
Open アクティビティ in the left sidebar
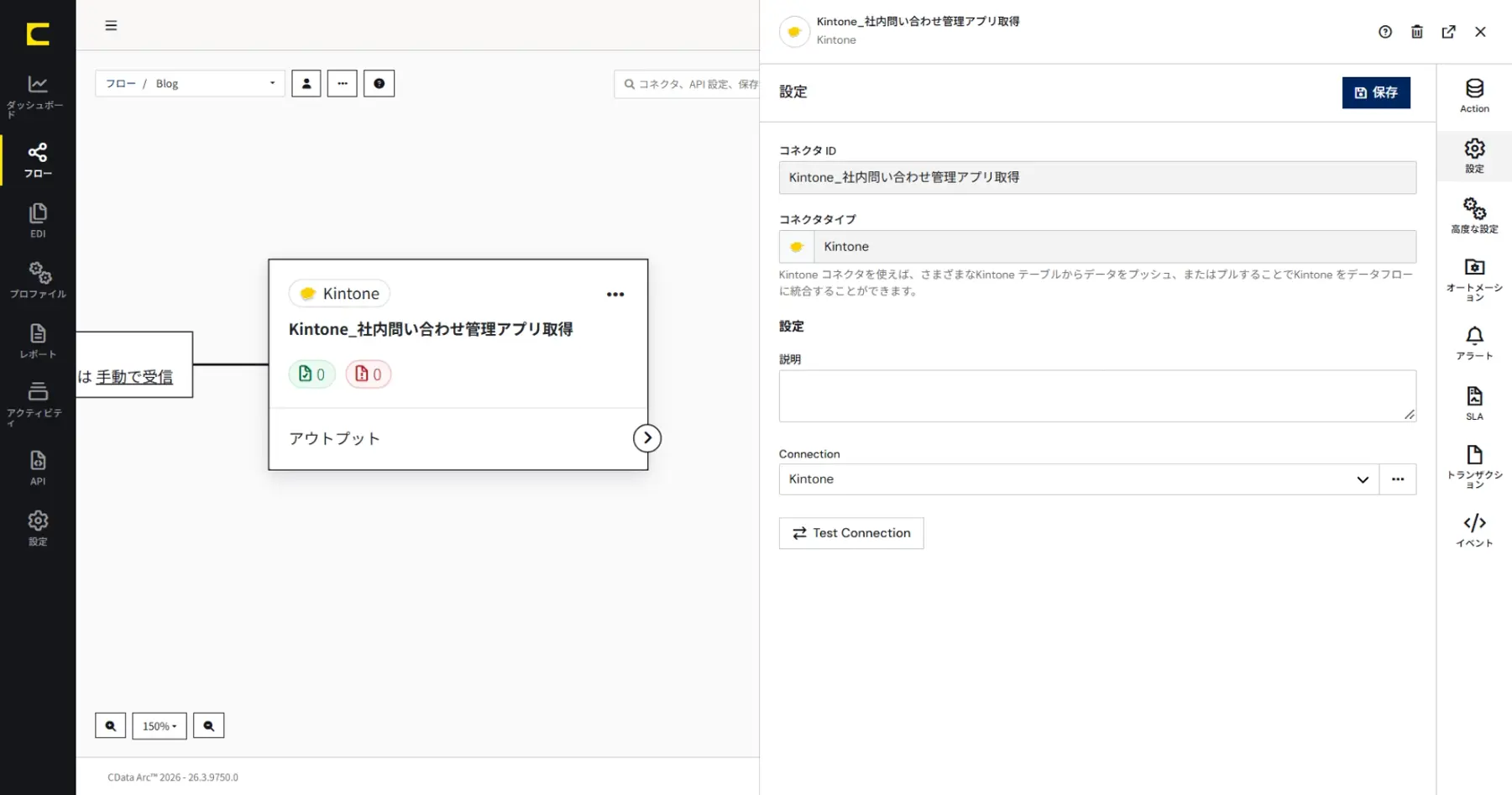tap(37, 404)
